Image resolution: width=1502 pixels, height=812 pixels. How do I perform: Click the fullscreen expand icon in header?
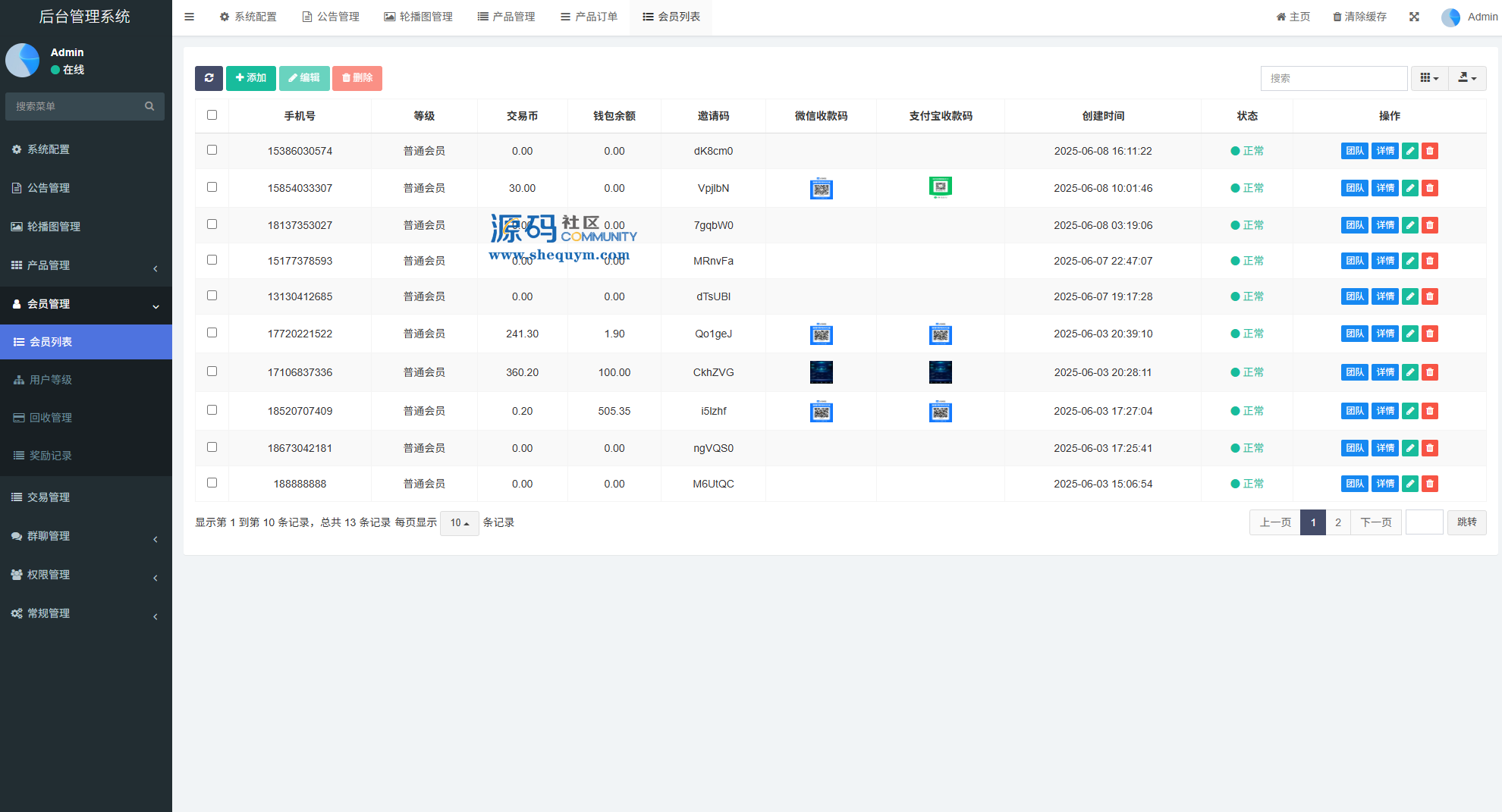pos(1414,17)
